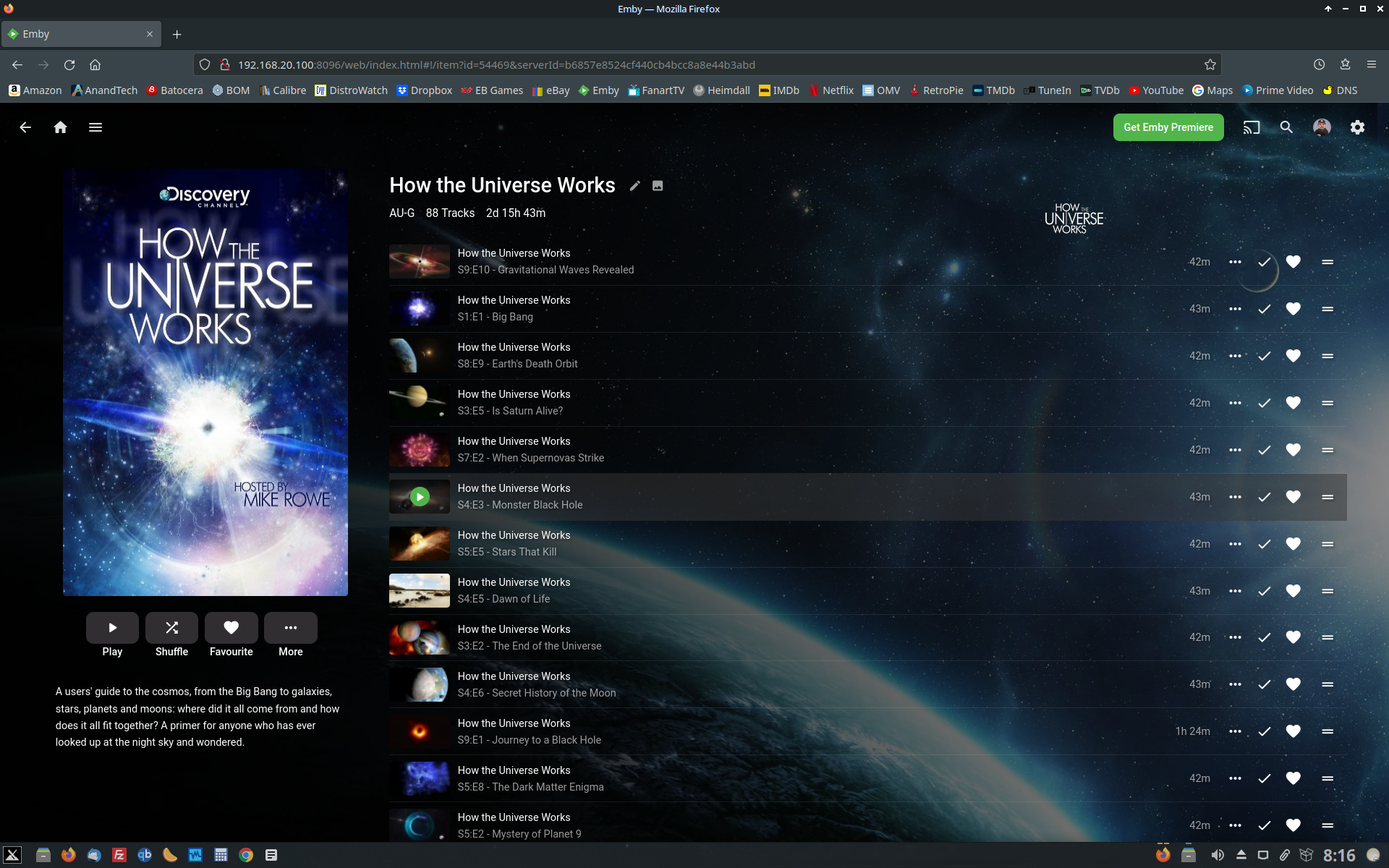Open more options for Dawn of Life
Image resolution: width=1389 pixels, height=868 pixels.
click(x=1235, y=591)
